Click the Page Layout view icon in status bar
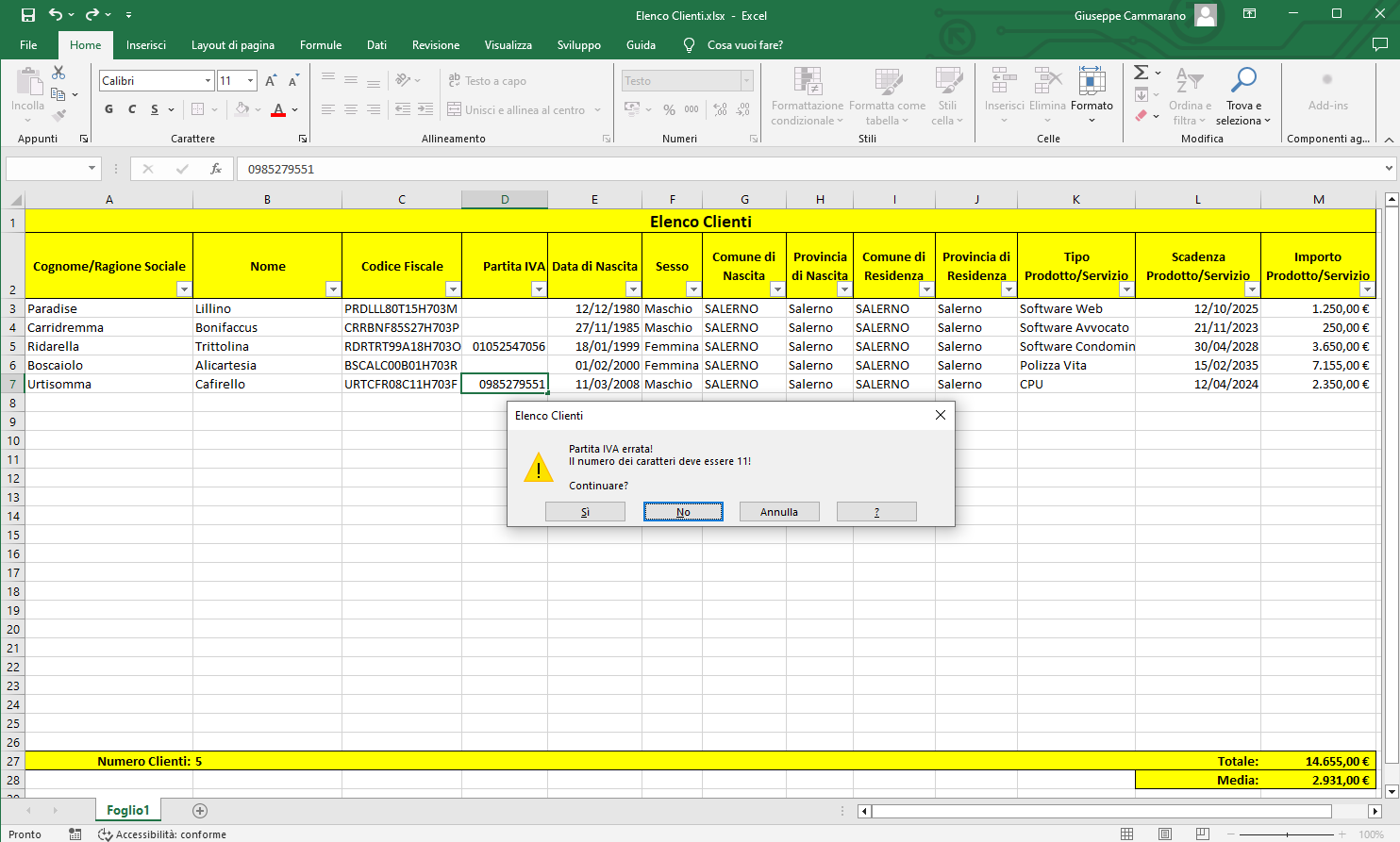 1165,834
